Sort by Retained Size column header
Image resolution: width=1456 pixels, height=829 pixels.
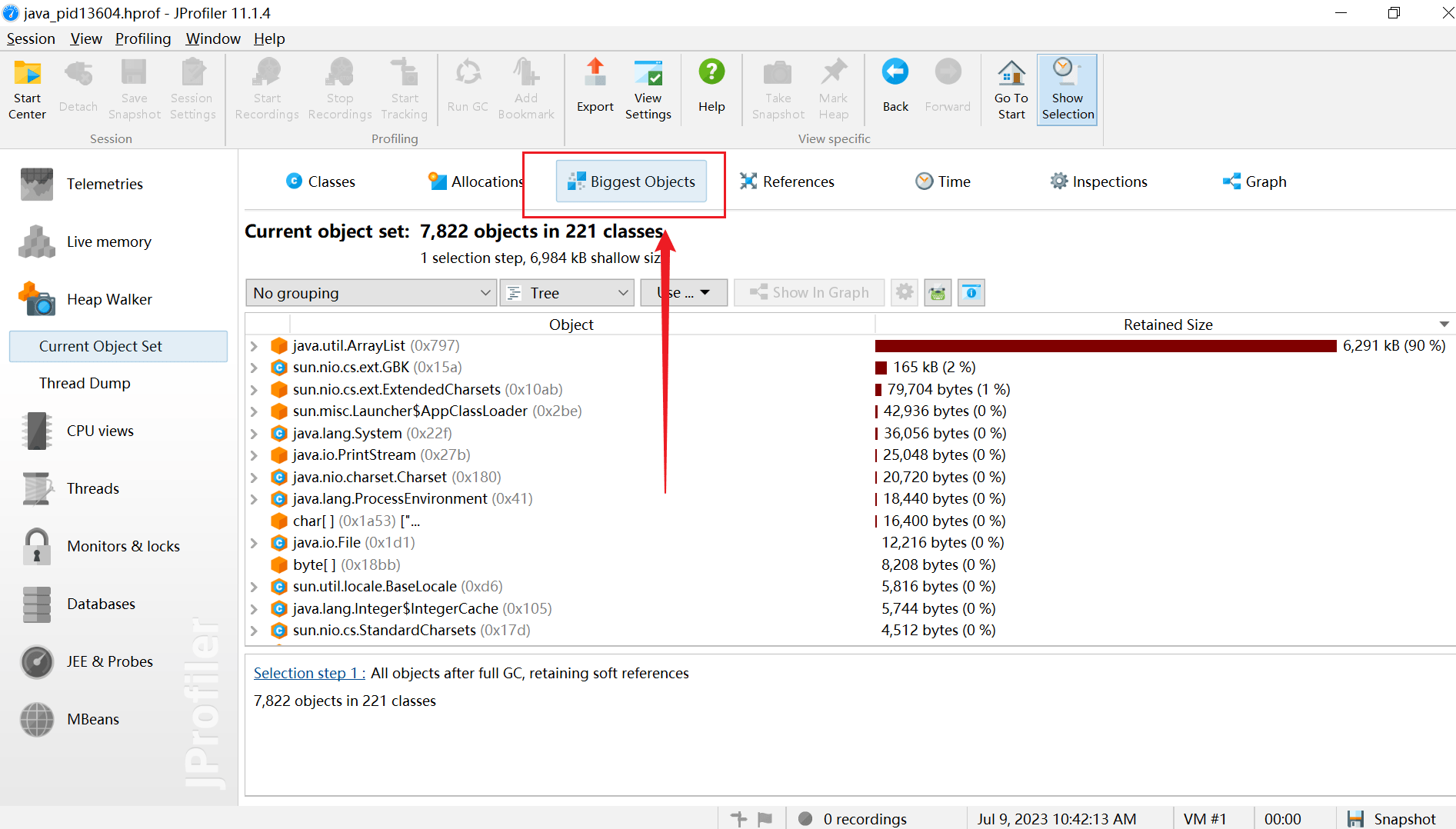tap(1167, 325)
